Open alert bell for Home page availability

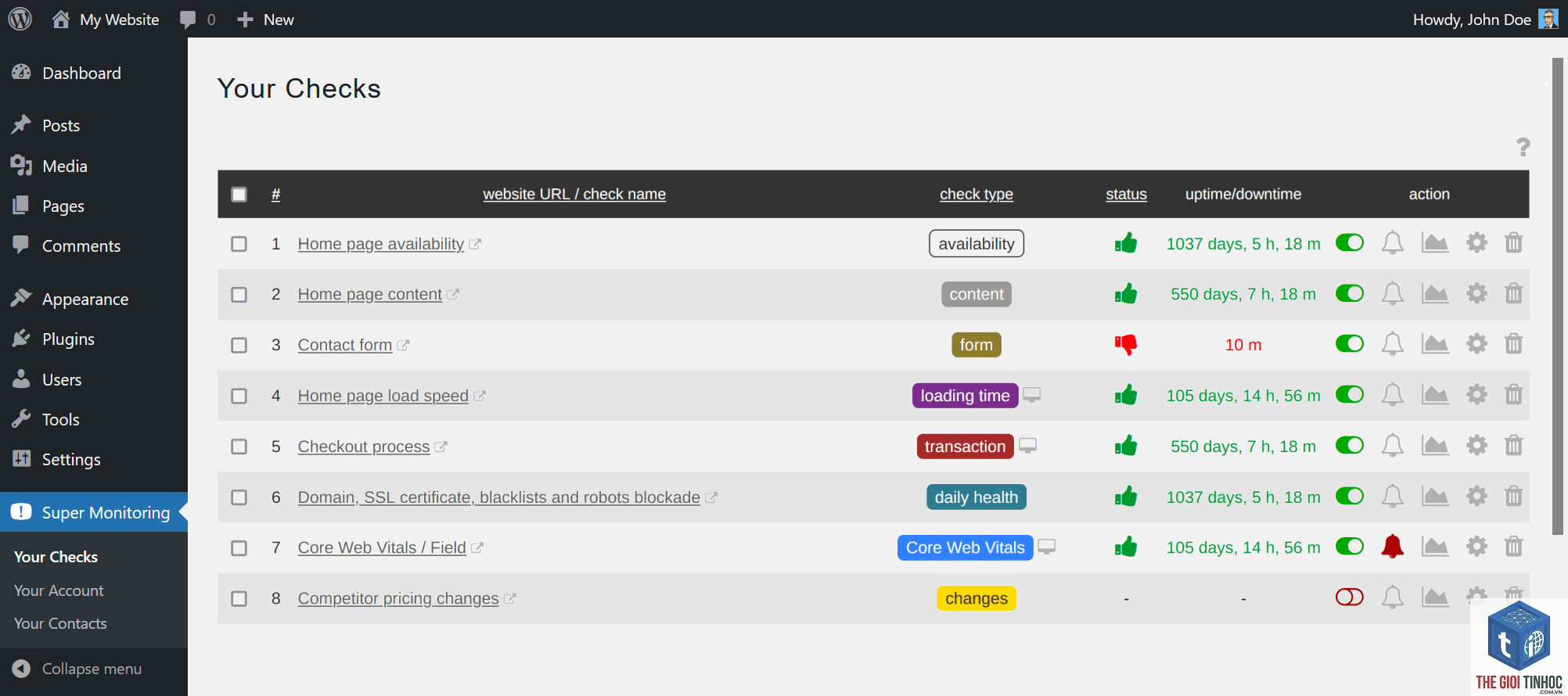(x=1392, y=243)
